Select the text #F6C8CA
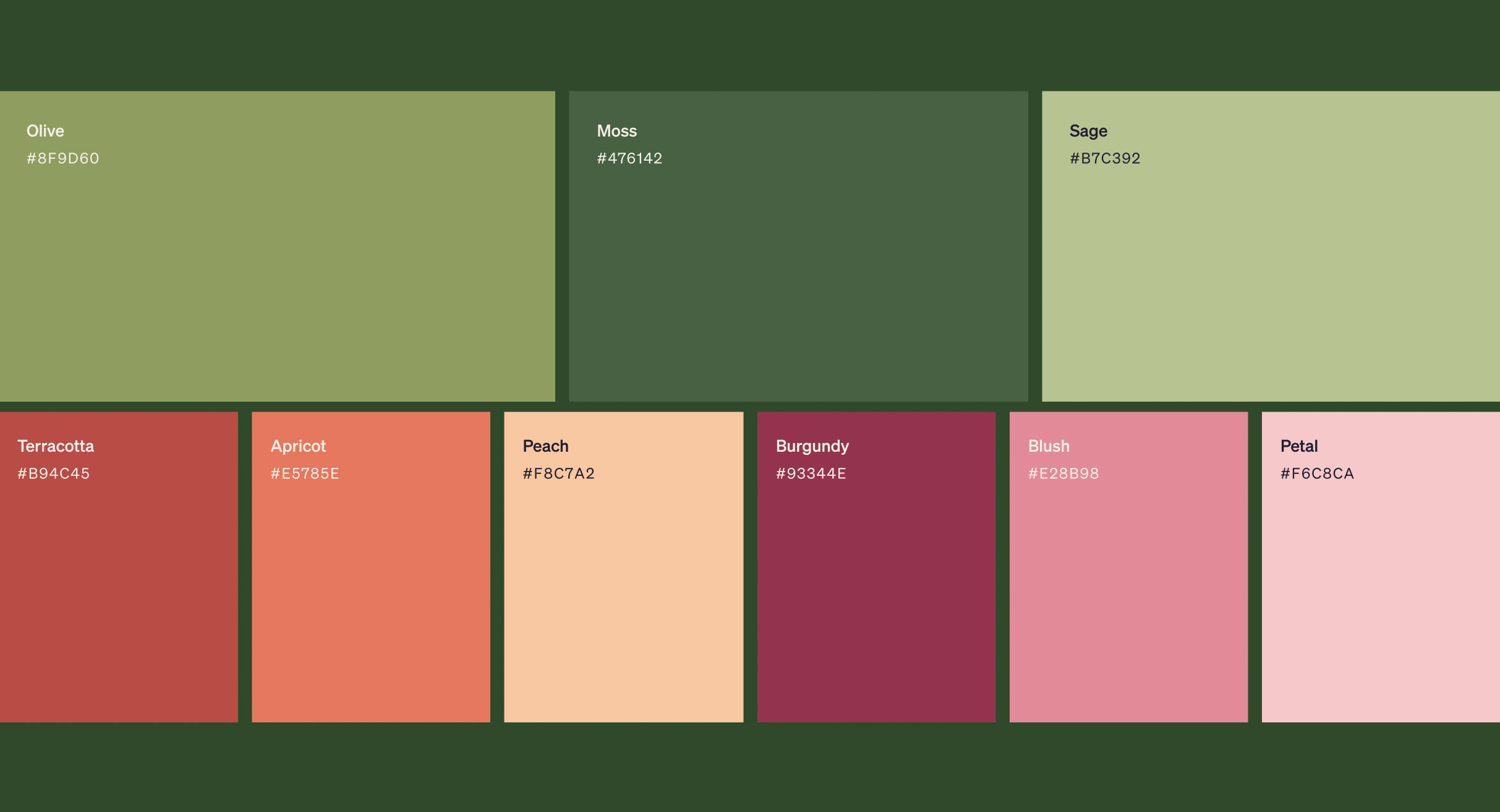1500x812 pixels. pyautogui.click(x=1317, y=473)
